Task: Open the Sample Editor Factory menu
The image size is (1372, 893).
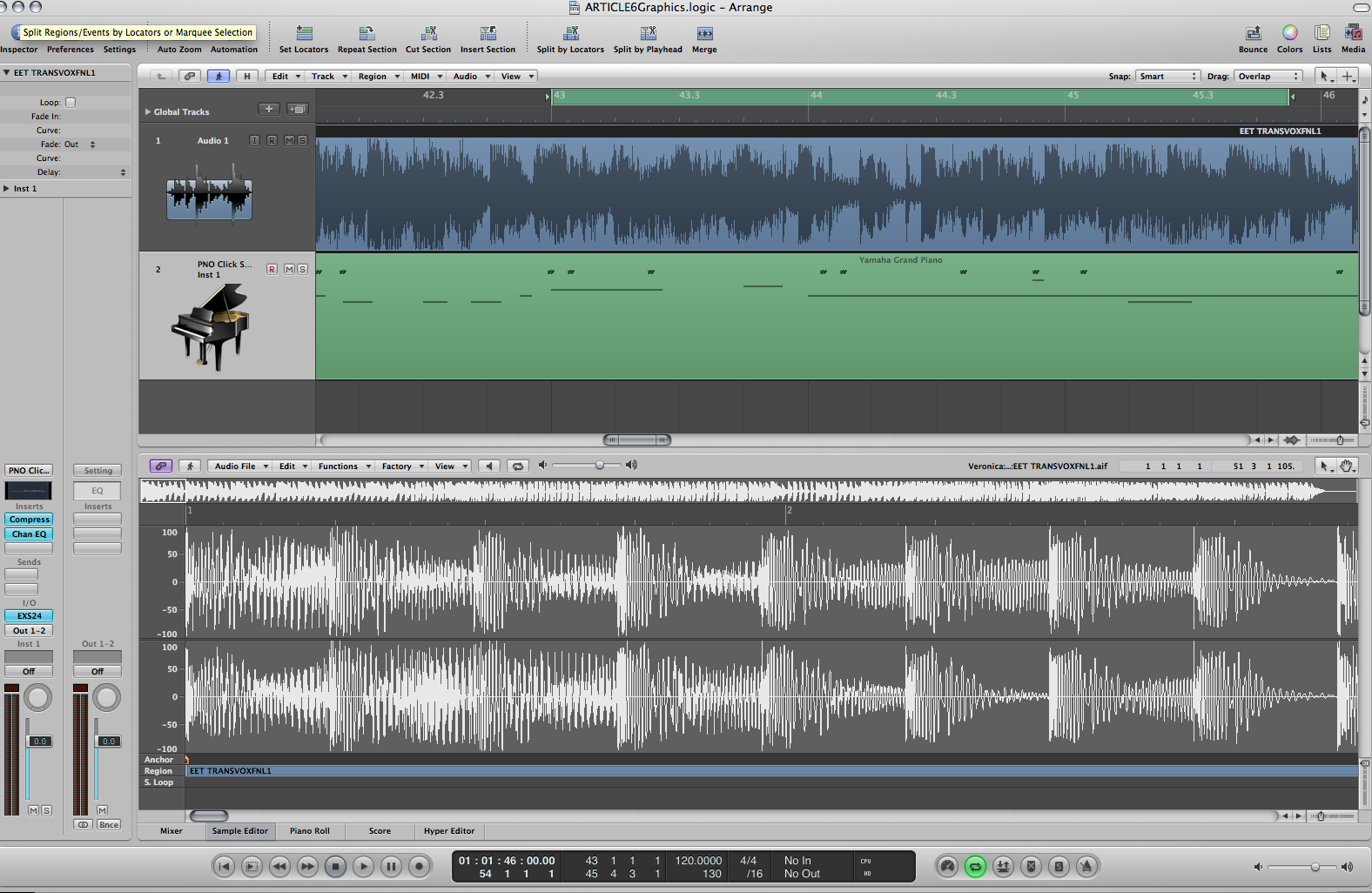Action: [x=402, y=466]
